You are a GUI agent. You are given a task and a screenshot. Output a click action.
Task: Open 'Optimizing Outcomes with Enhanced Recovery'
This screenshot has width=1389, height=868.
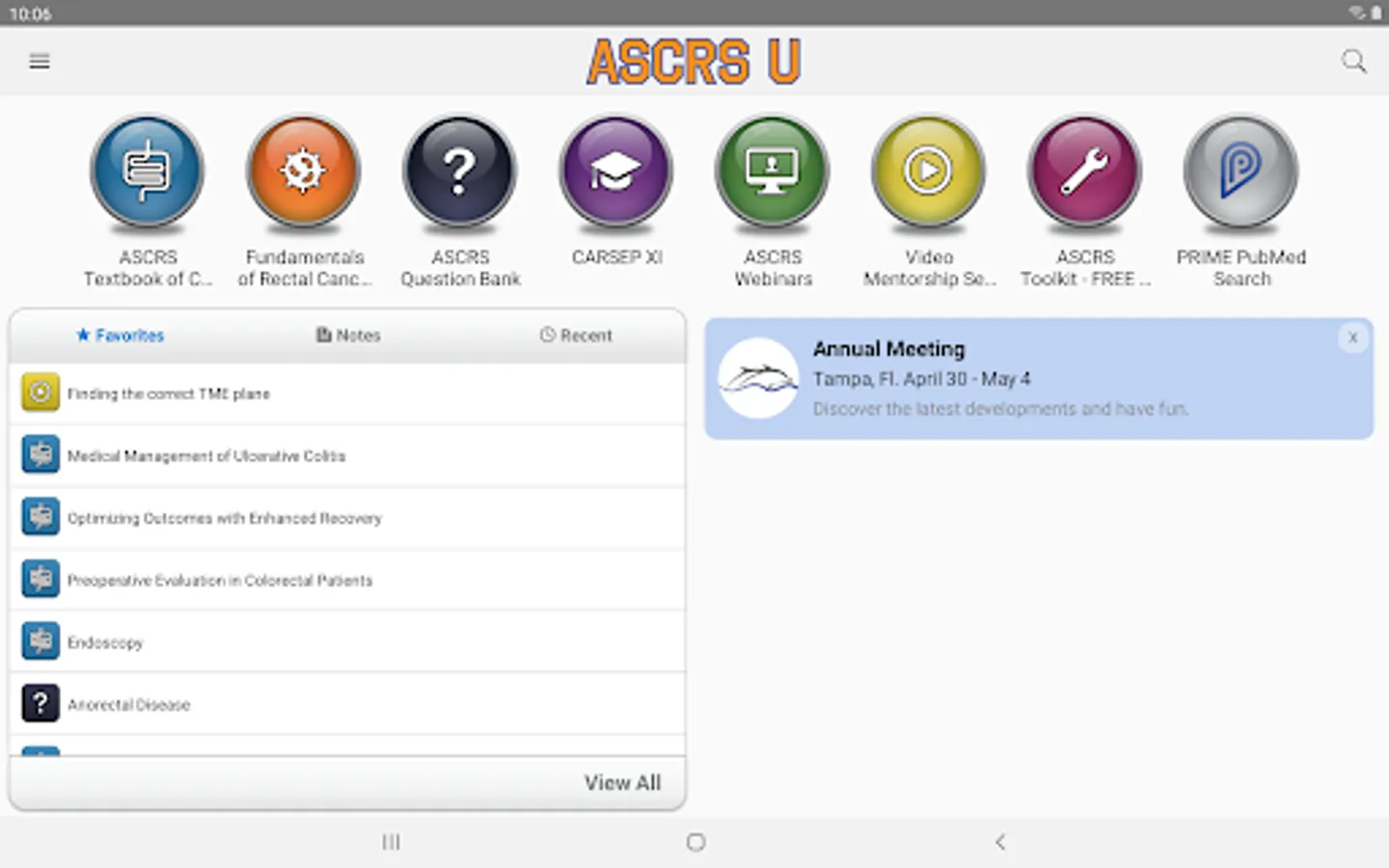[347, 518]
